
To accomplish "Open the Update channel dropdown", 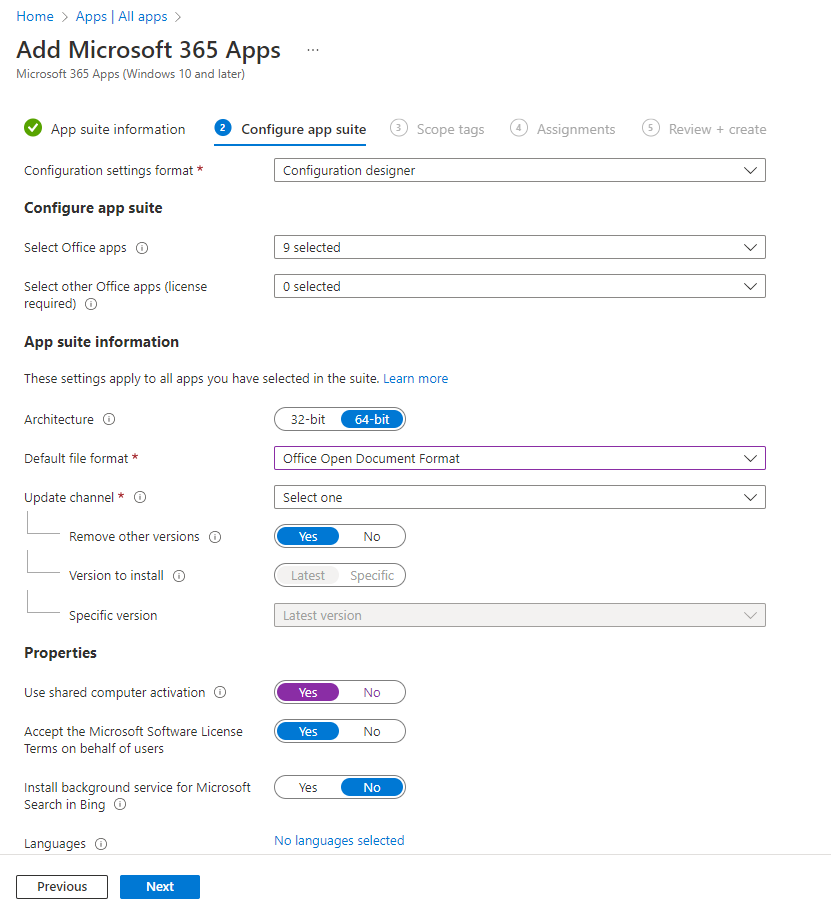I will click(x=520, y=497).
